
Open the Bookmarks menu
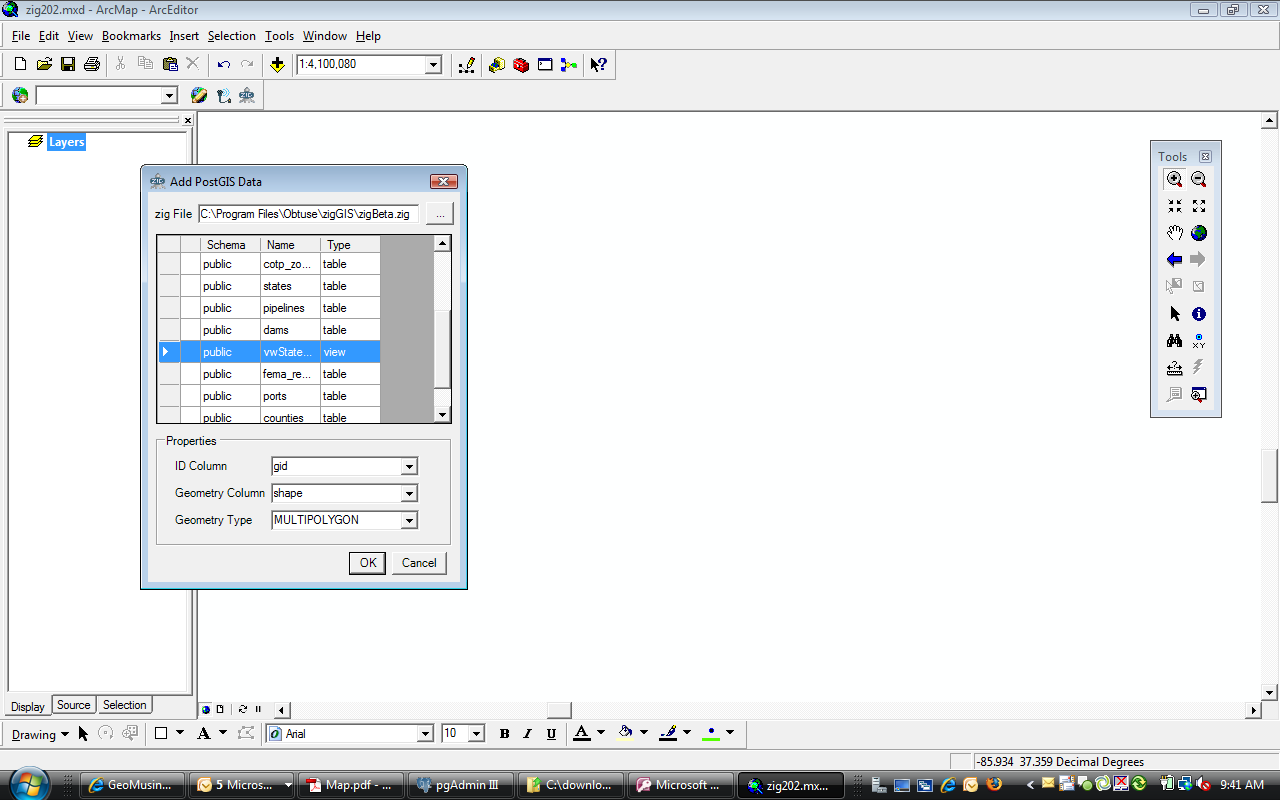[131, 36]
